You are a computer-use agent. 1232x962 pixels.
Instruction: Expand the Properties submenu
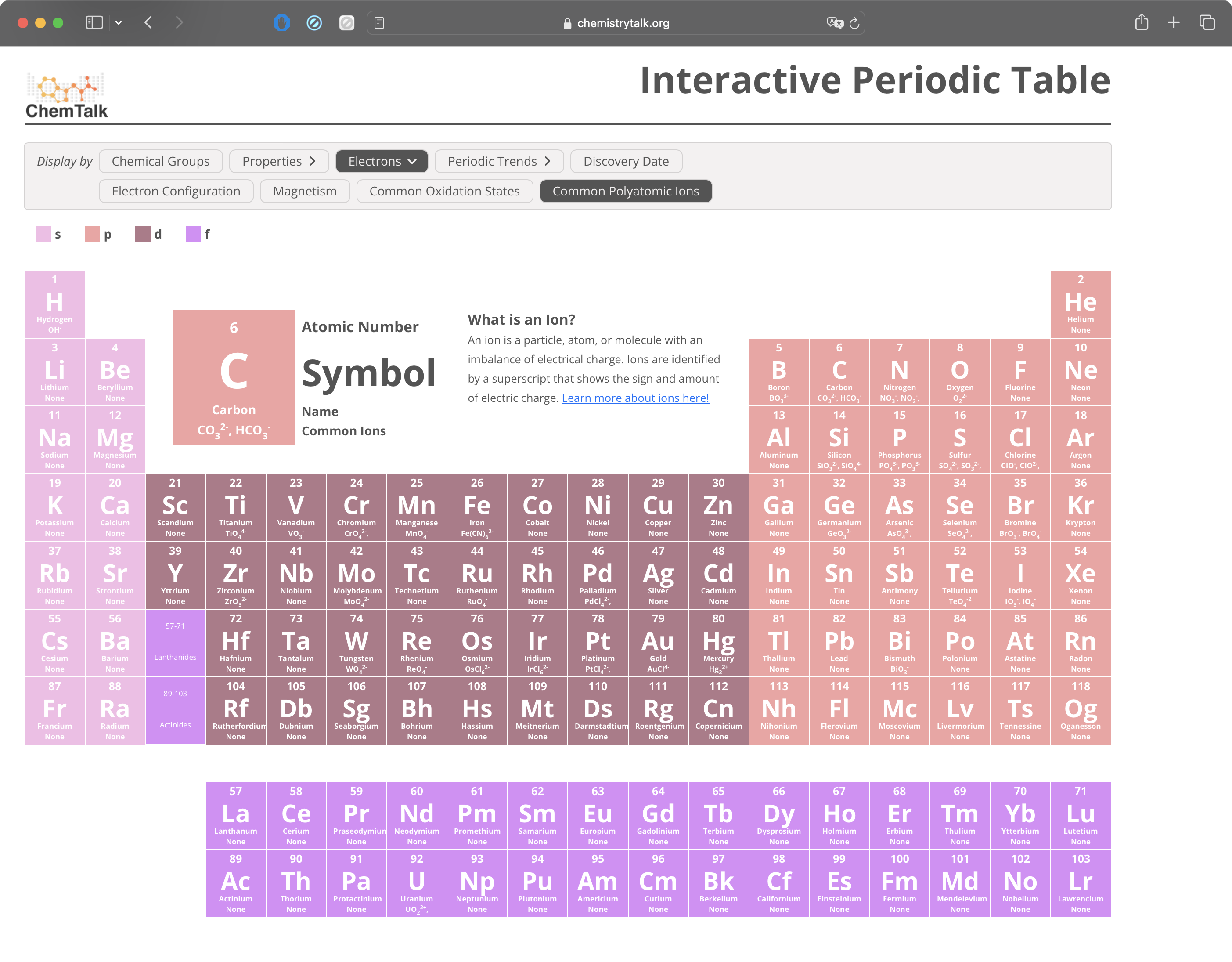tap(279, 161)
